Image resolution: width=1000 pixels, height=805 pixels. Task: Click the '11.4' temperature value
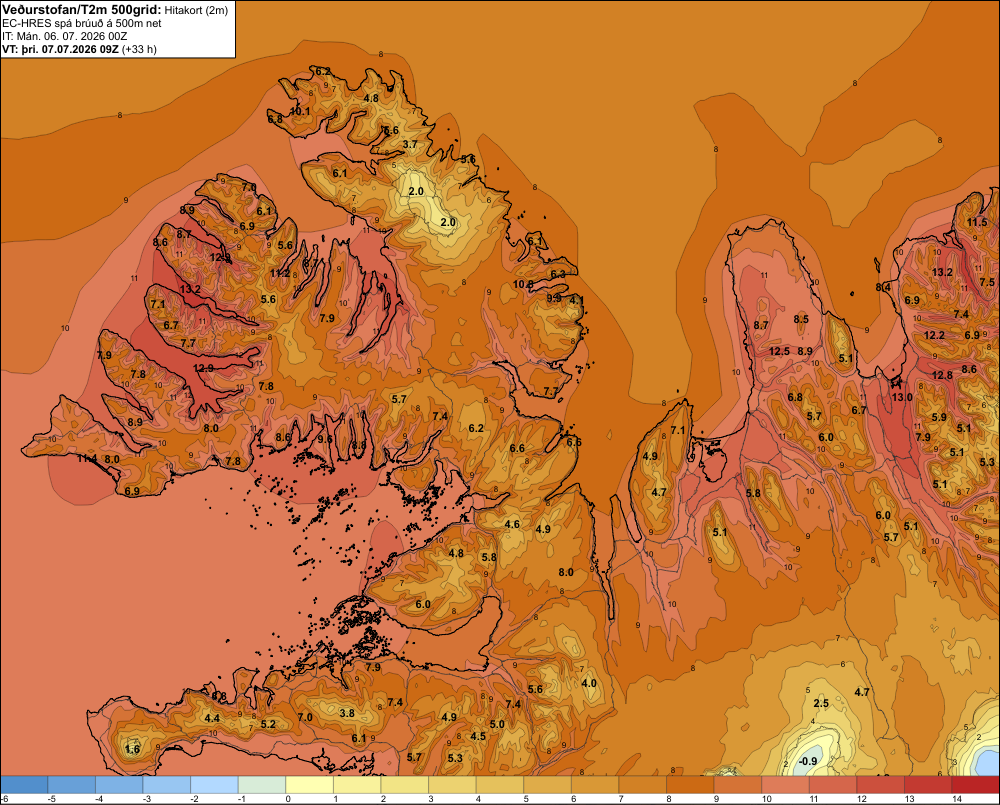pos(87,459)
